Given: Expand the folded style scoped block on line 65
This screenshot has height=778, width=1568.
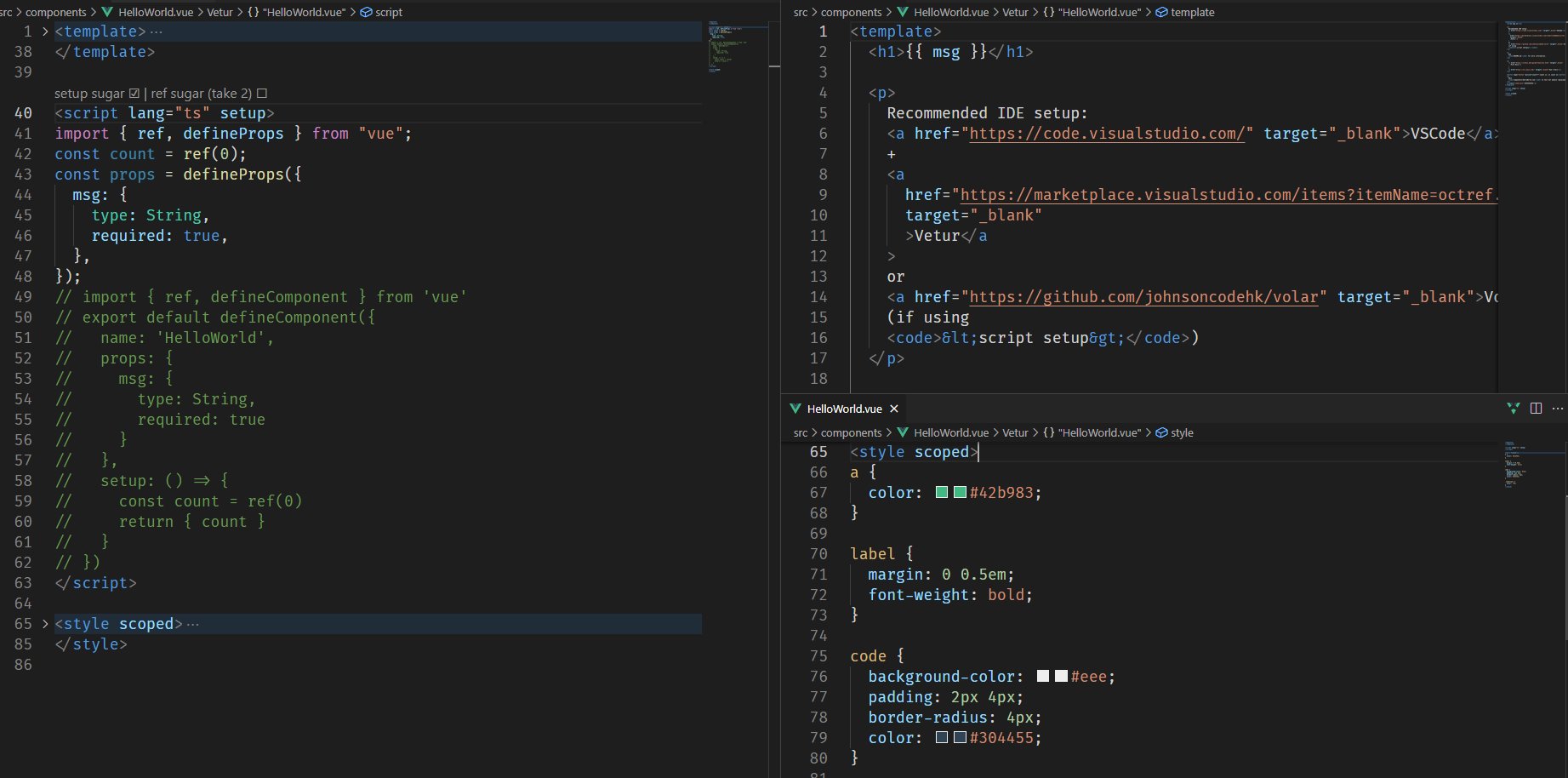Looking at the screenshot, I should (45, 624).
